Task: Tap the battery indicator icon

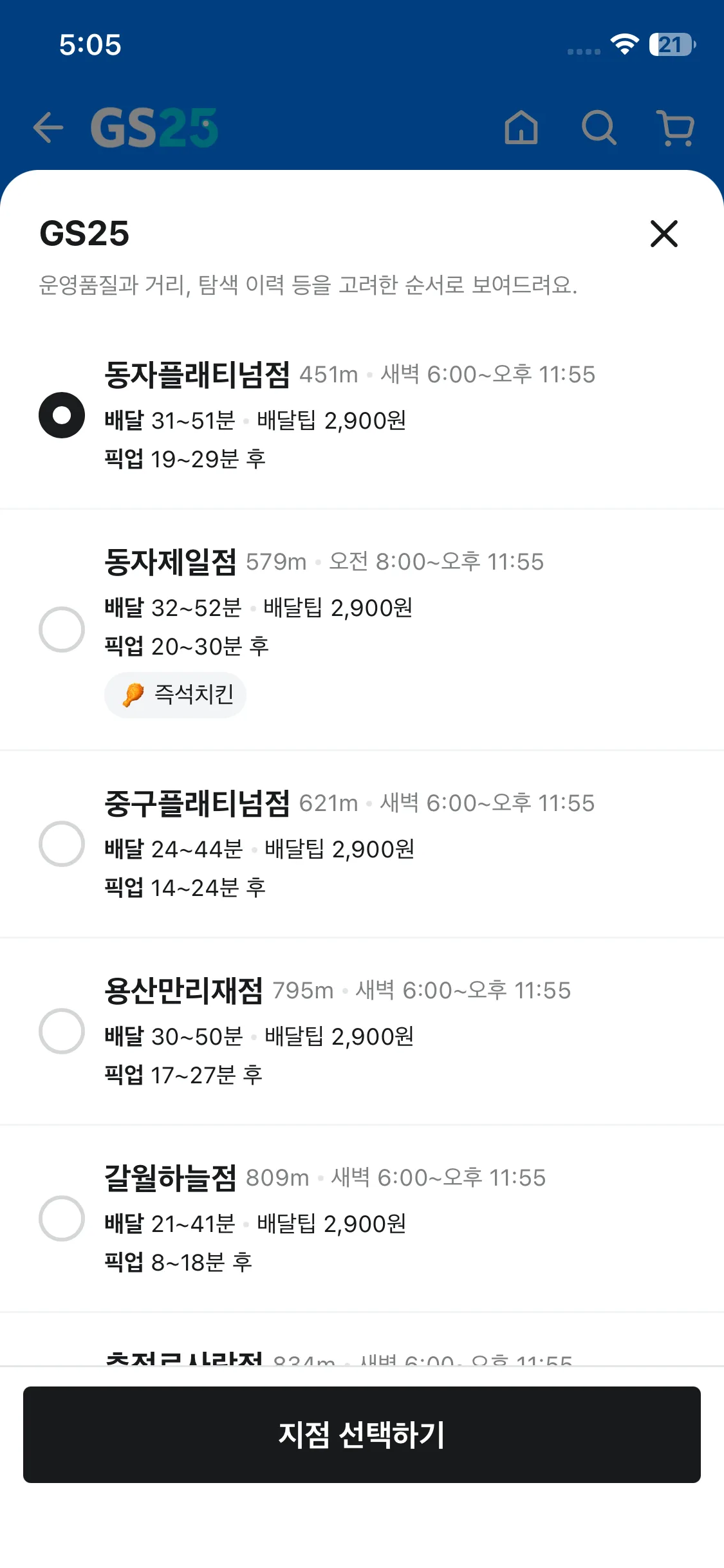Action: tap(672, 44)
